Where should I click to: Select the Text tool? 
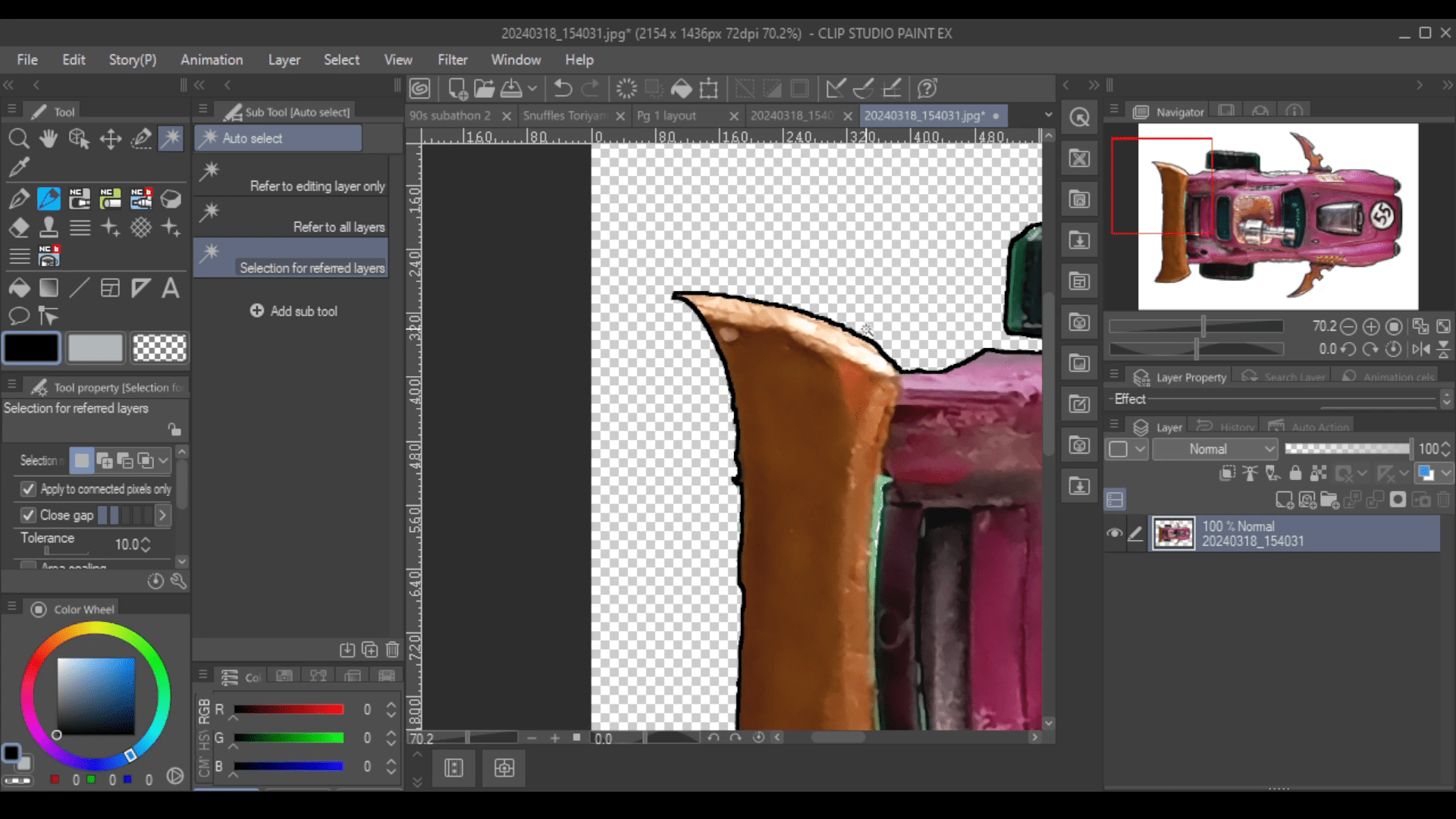pyautogui.click(x=171, y=288)
